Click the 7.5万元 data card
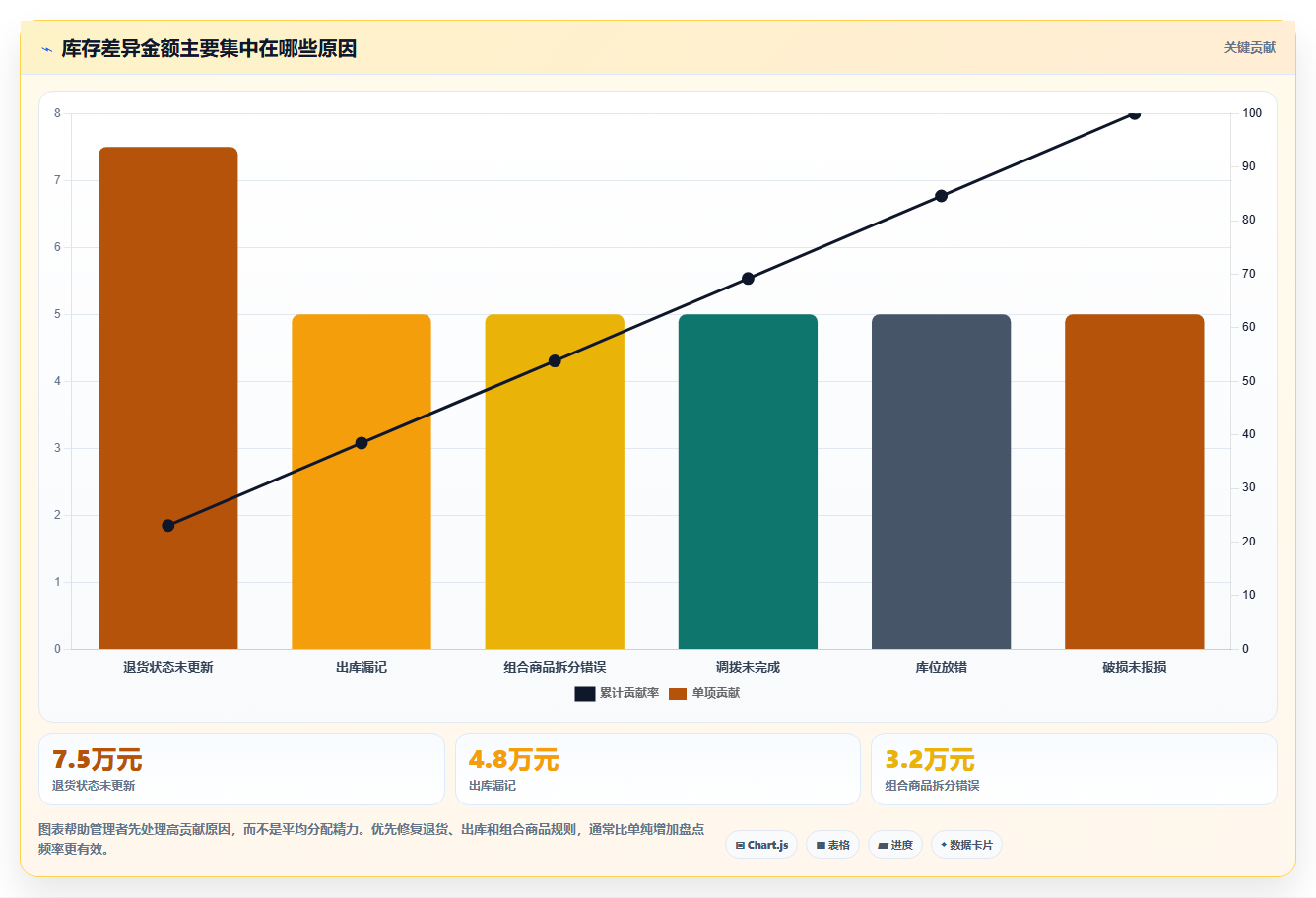Screen dimensions: 1316x898 (x=241, y=769)
